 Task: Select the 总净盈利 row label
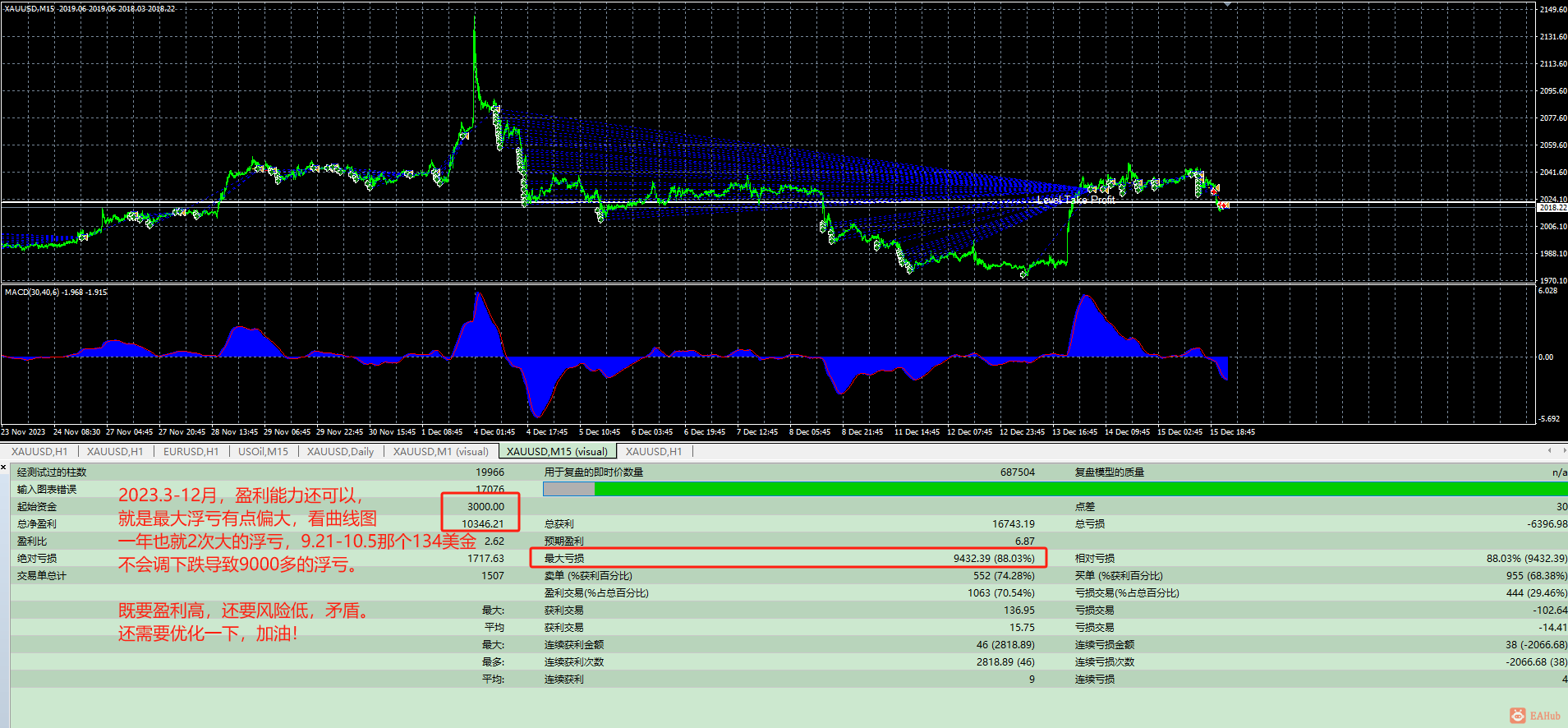[x=37, y=524]
